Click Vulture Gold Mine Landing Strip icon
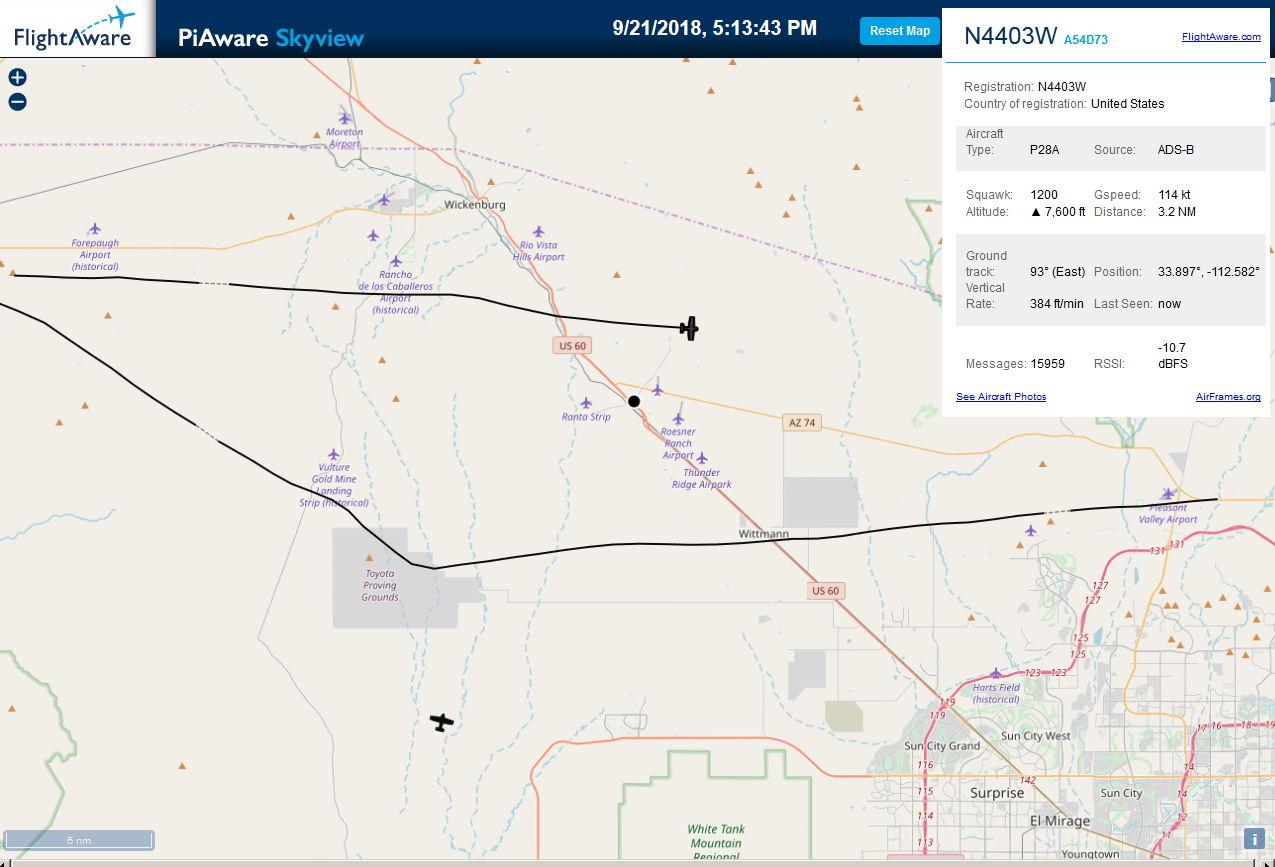This screenshot has height=867, width=1275. click(334, 454)
